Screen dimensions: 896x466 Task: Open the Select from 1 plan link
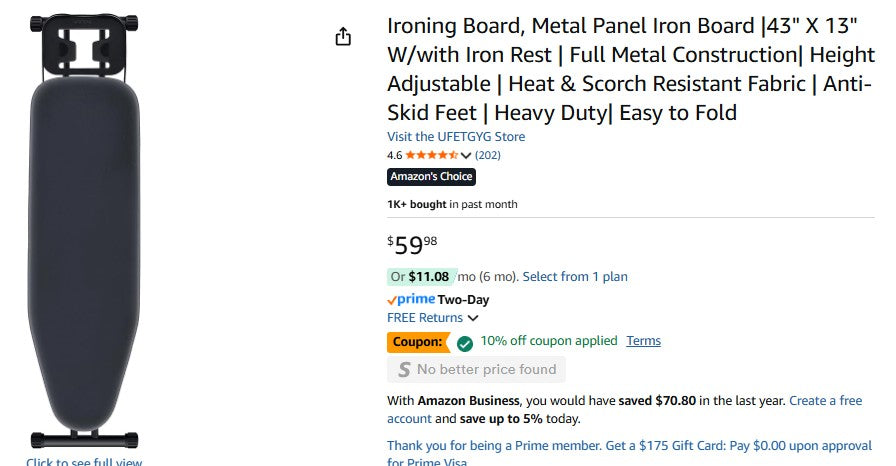575,277
